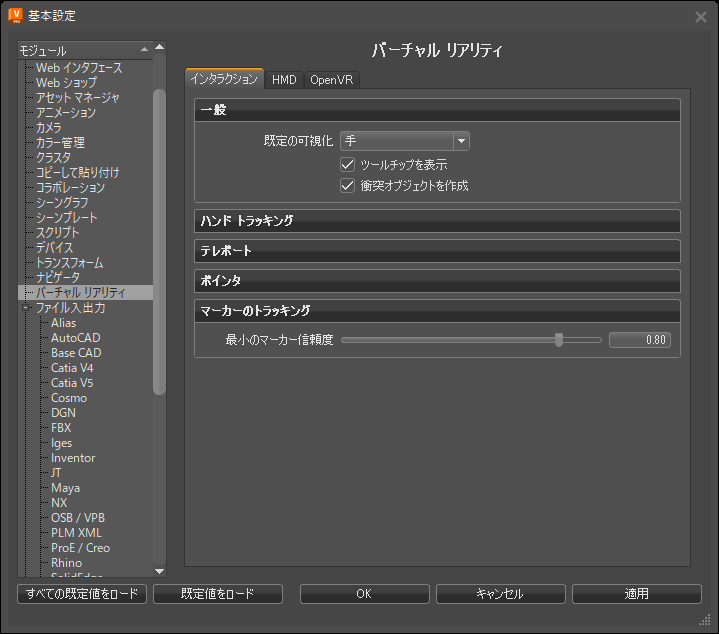
Task: Switch to the OpenVR tab
Action: pyautogui.click(x=332, y=80)
